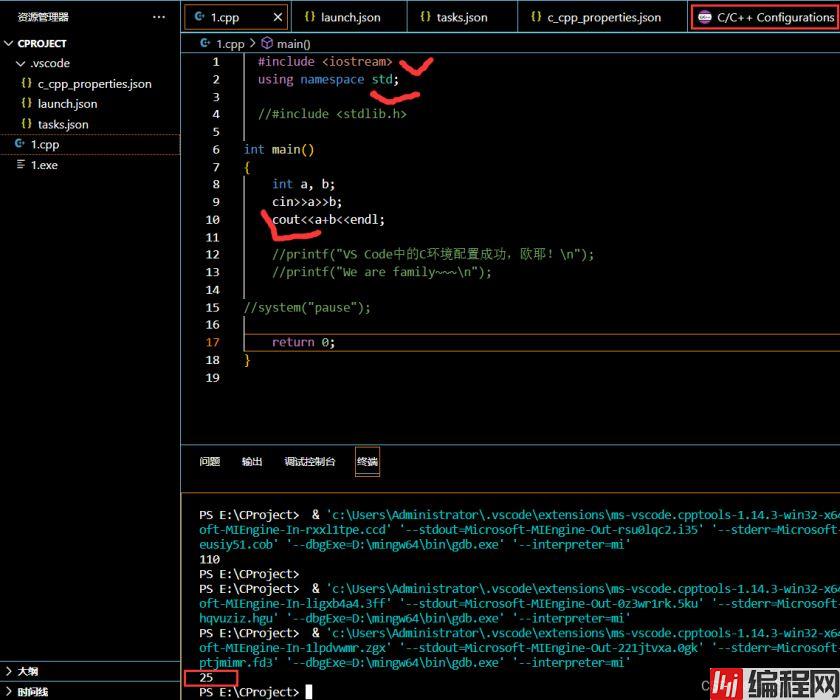This screenshot has height=700, width=840.
Task: Click the C/C++ Configurations tab icon
Action: coord(705,17)
